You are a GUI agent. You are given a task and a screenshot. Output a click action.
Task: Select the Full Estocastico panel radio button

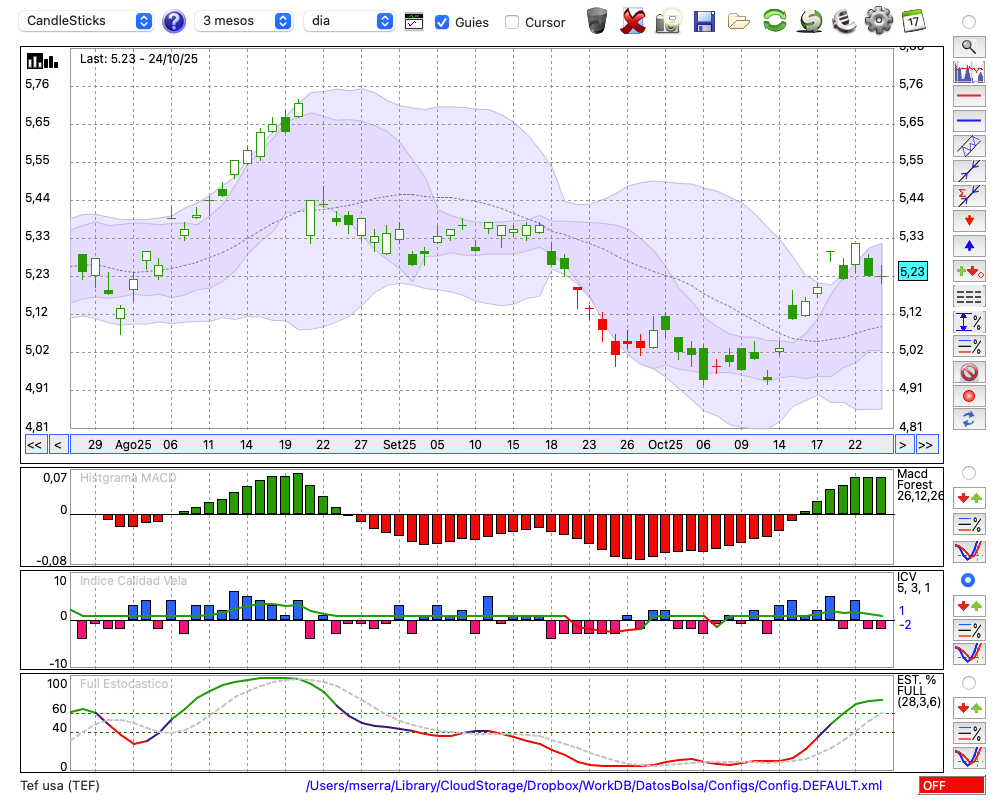coord(968,682)
